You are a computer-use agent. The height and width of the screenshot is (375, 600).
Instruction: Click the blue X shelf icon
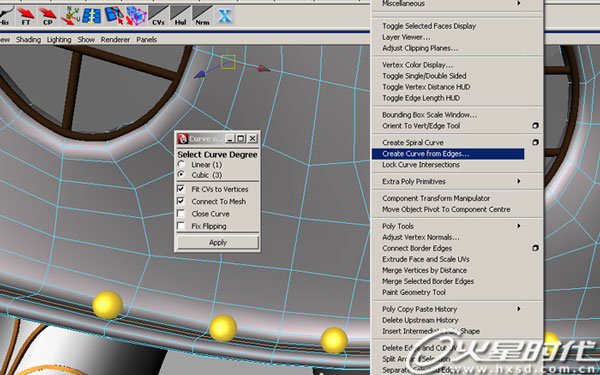(x=225, y=16)
